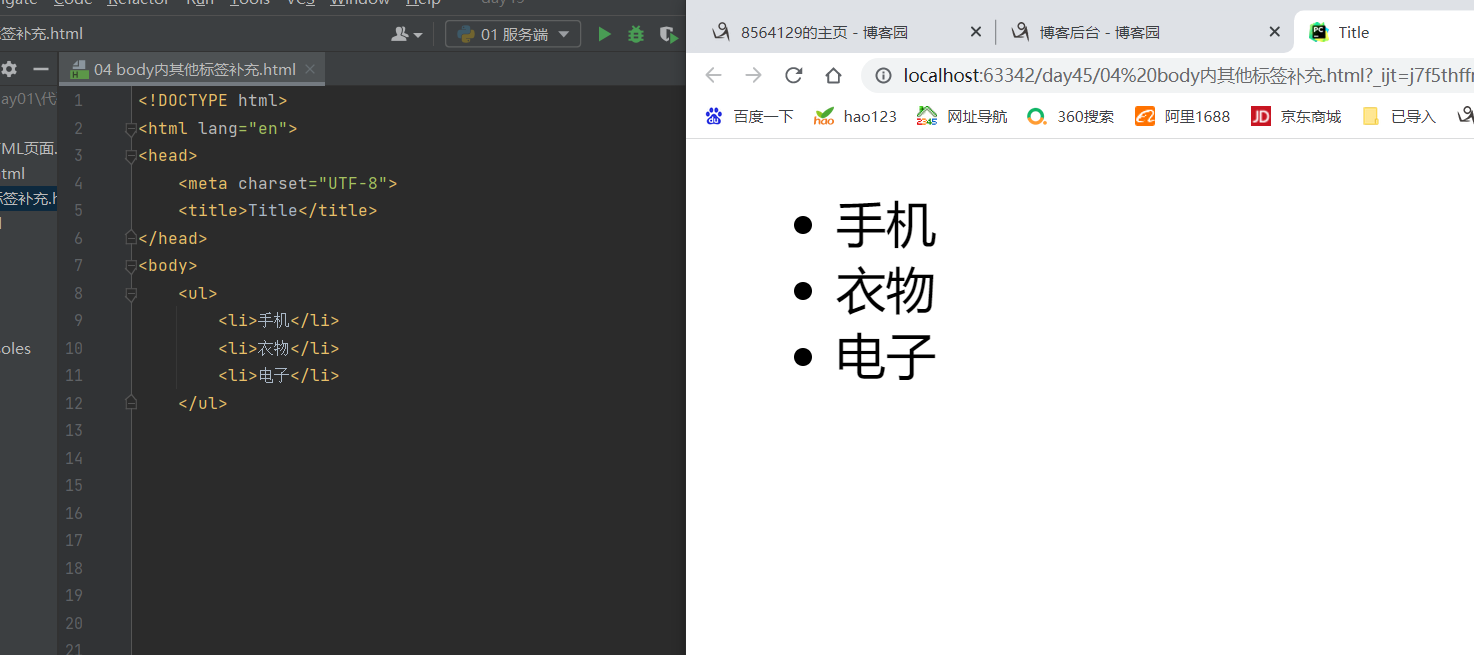The width and height of the screenshot is (1474, 655).
Task: Open the Window menu in PyCharm
Action: pyautogui.click(x=359, y=3)
